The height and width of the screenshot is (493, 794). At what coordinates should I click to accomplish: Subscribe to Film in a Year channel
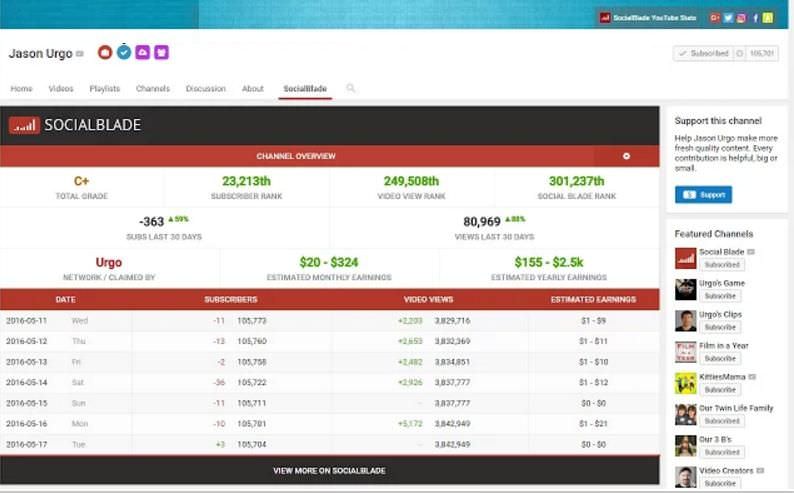pos(720,358)
